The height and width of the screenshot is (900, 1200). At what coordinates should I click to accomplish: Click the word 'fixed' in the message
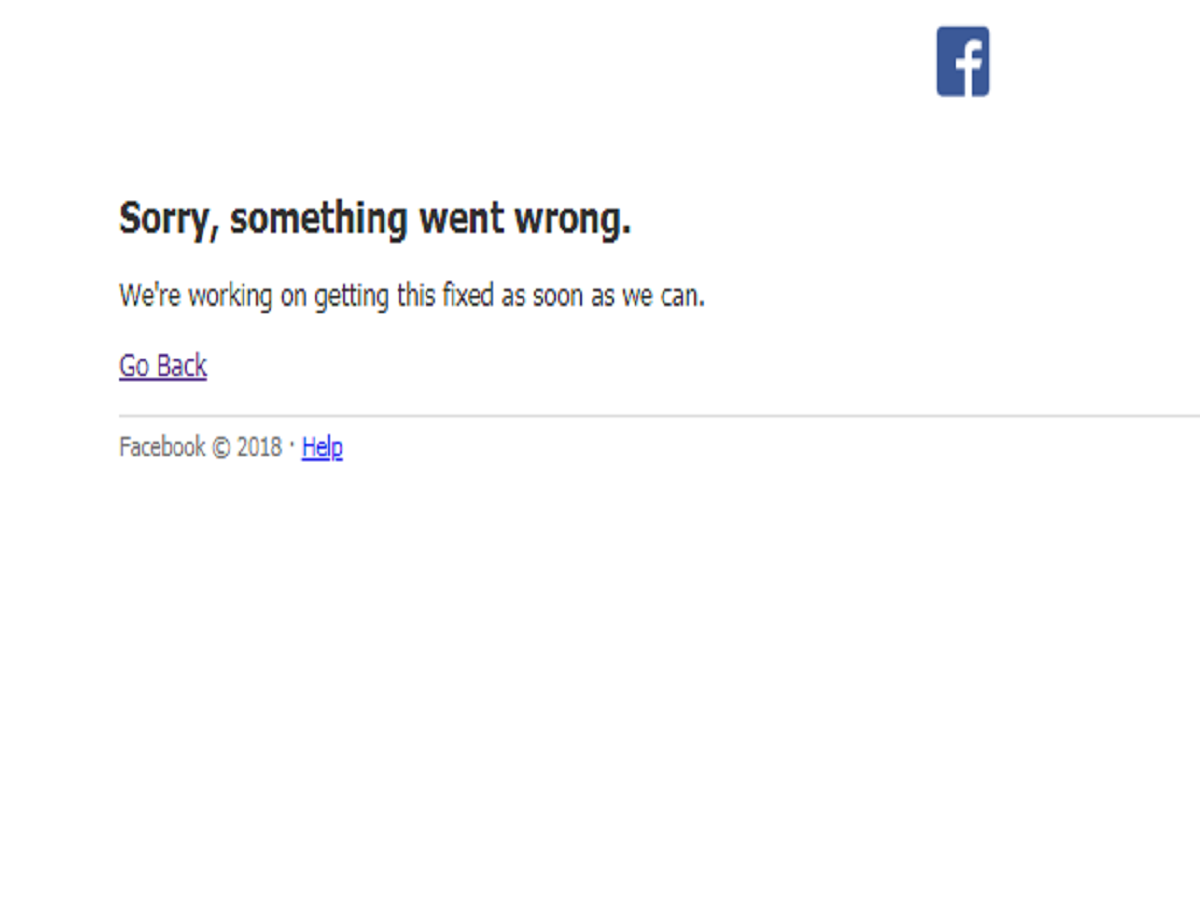pyautogui.click(x=468, y=296)
